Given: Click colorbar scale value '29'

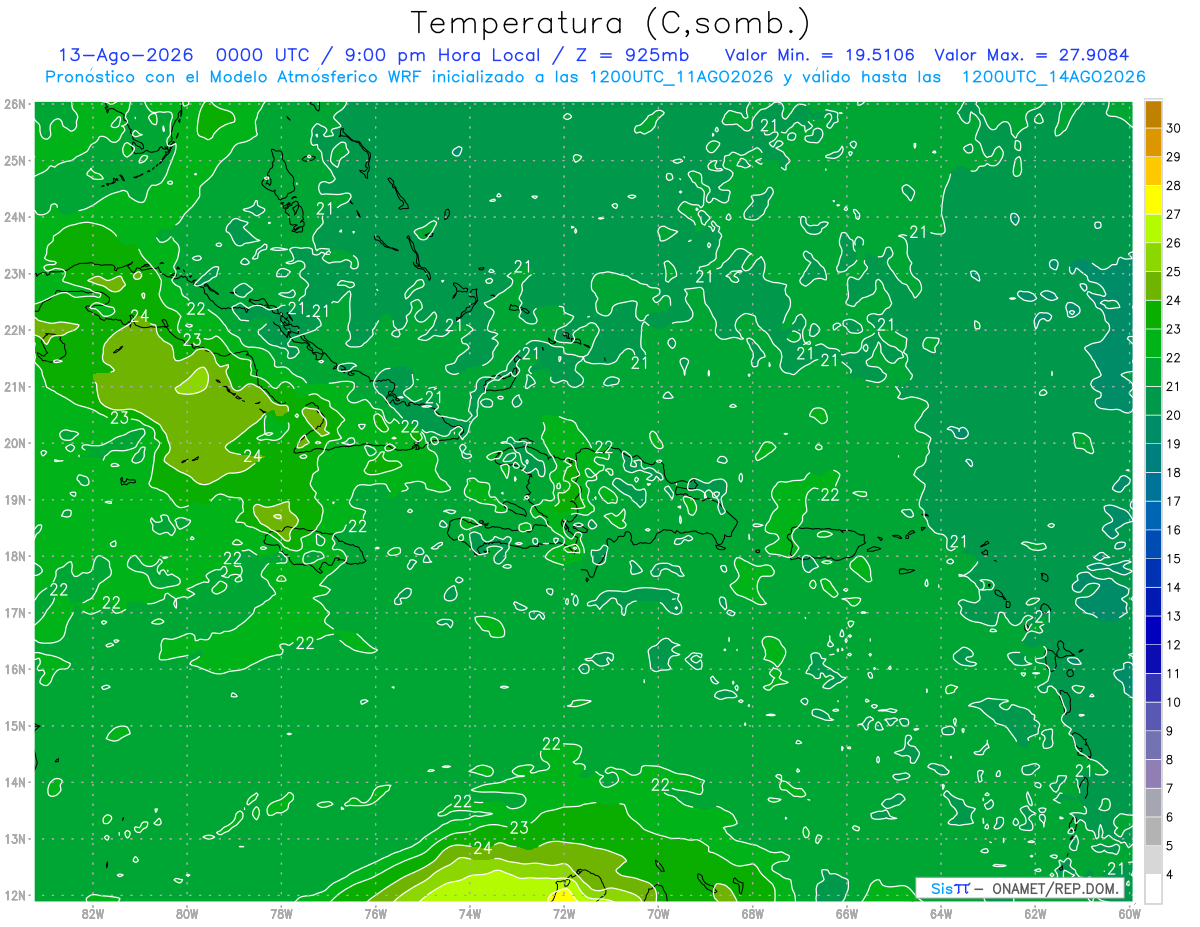Looking at the screenshot, I should (x=1173, y=157).
